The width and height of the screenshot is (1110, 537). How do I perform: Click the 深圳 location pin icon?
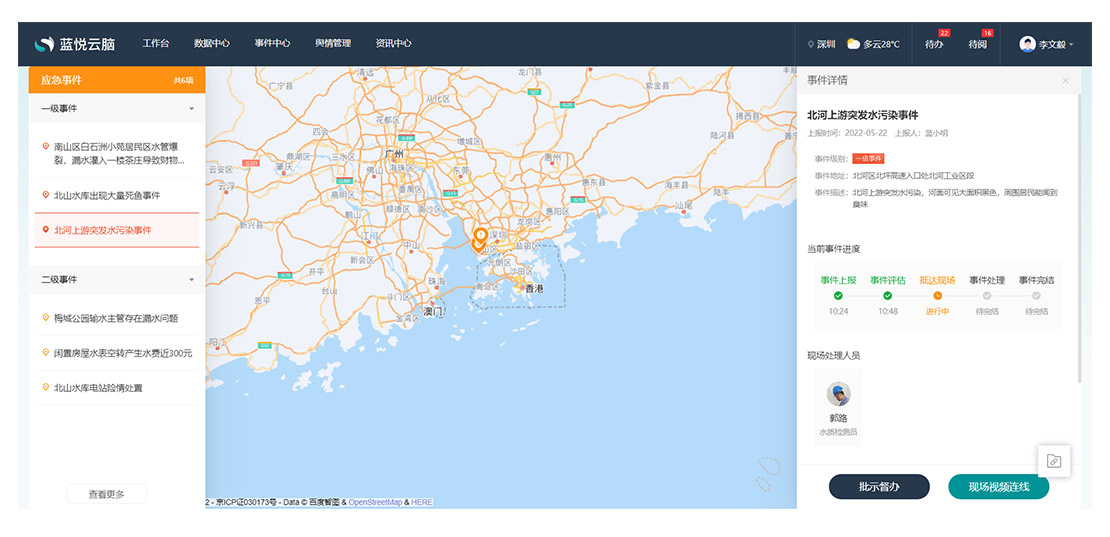(x=811, y=44)
